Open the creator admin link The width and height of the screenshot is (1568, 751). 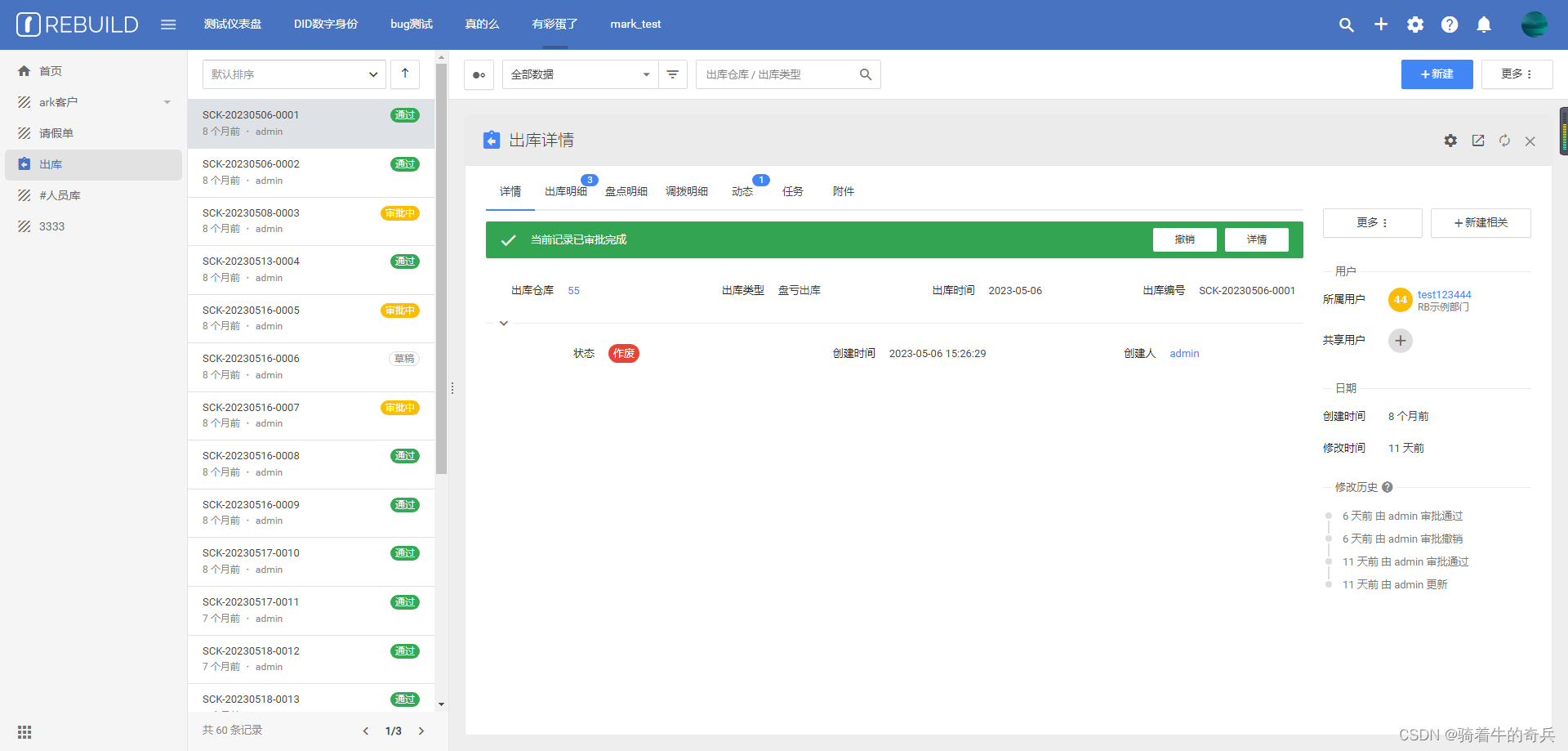pos(1184,354)
